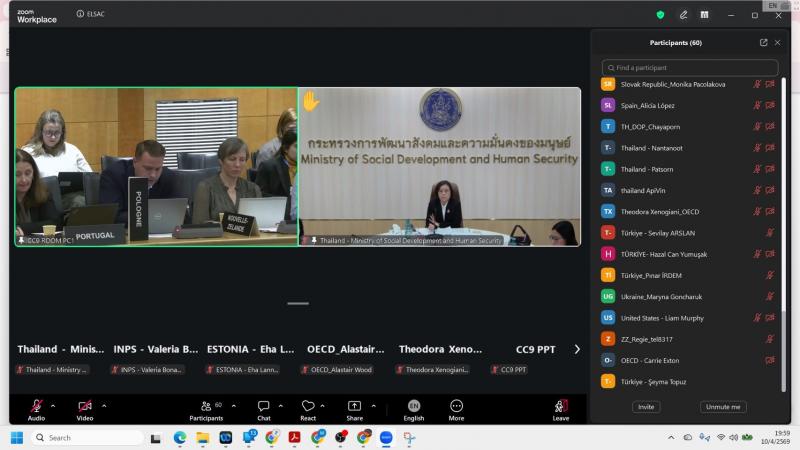Expand the video options caret
The height and width of the screenshot is (450, 800).
(104, 406)
